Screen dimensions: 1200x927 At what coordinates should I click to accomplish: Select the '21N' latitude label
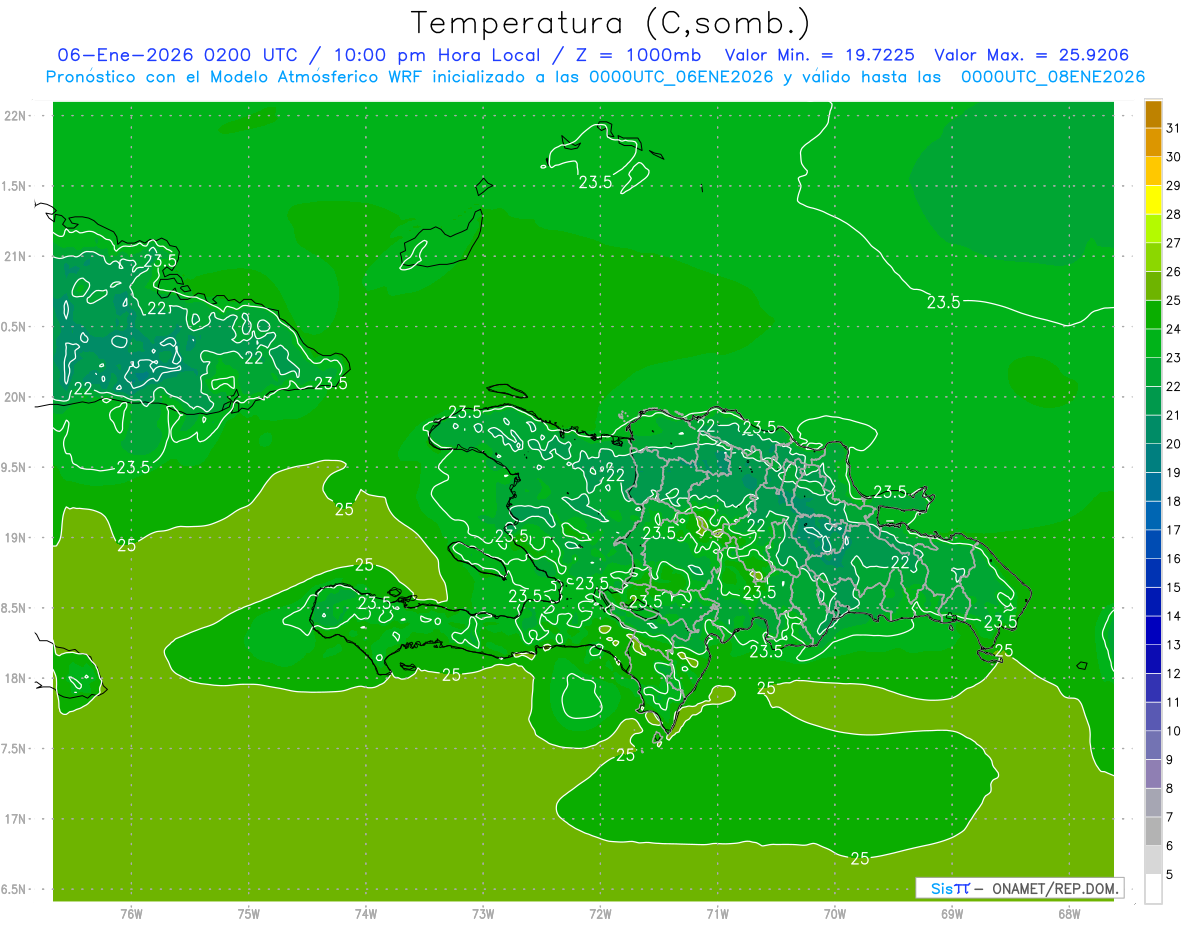click(16, 256)
